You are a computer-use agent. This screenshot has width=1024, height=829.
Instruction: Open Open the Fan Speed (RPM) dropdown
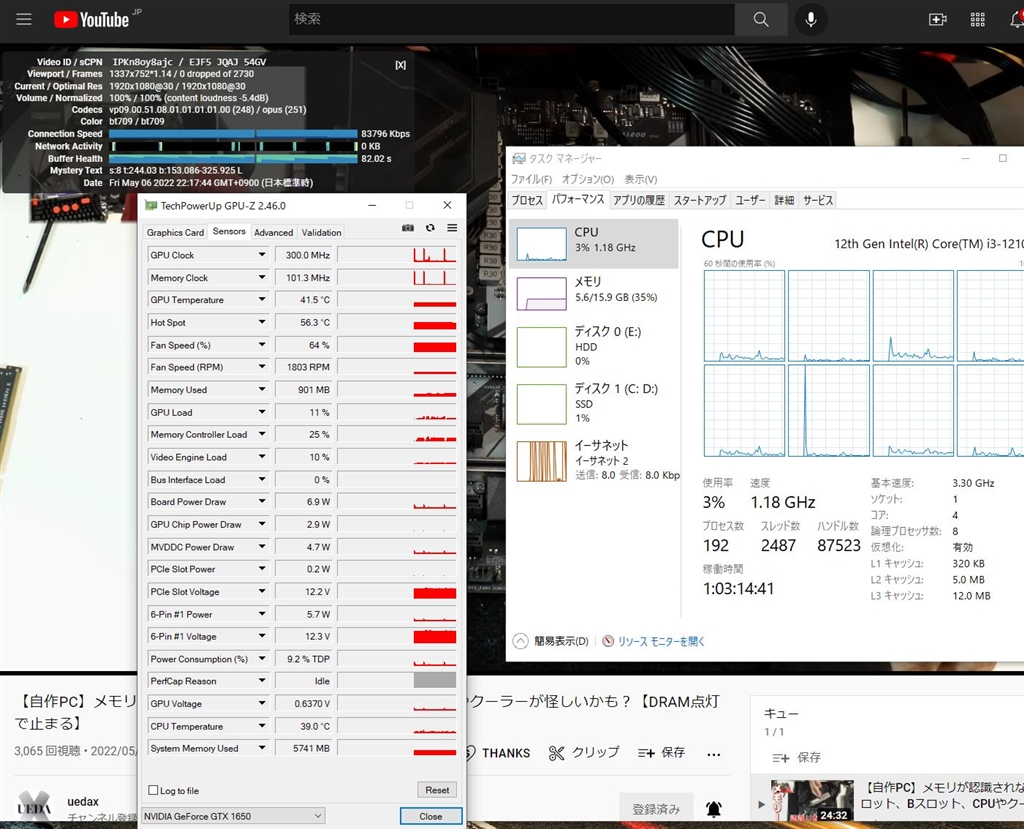pos(262,366)
